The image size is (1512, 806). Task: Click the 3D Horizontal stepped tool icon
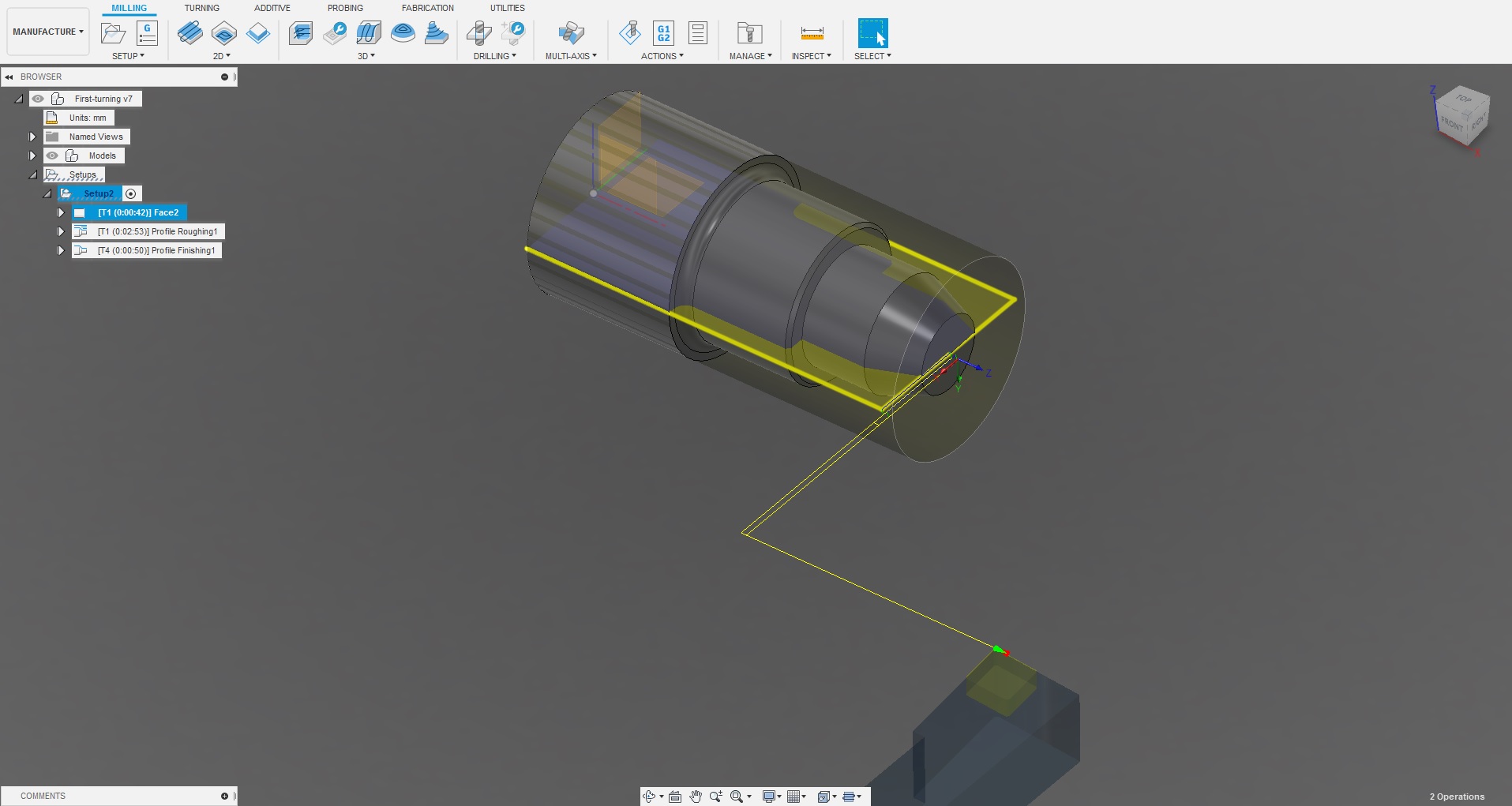pos(437,33)
